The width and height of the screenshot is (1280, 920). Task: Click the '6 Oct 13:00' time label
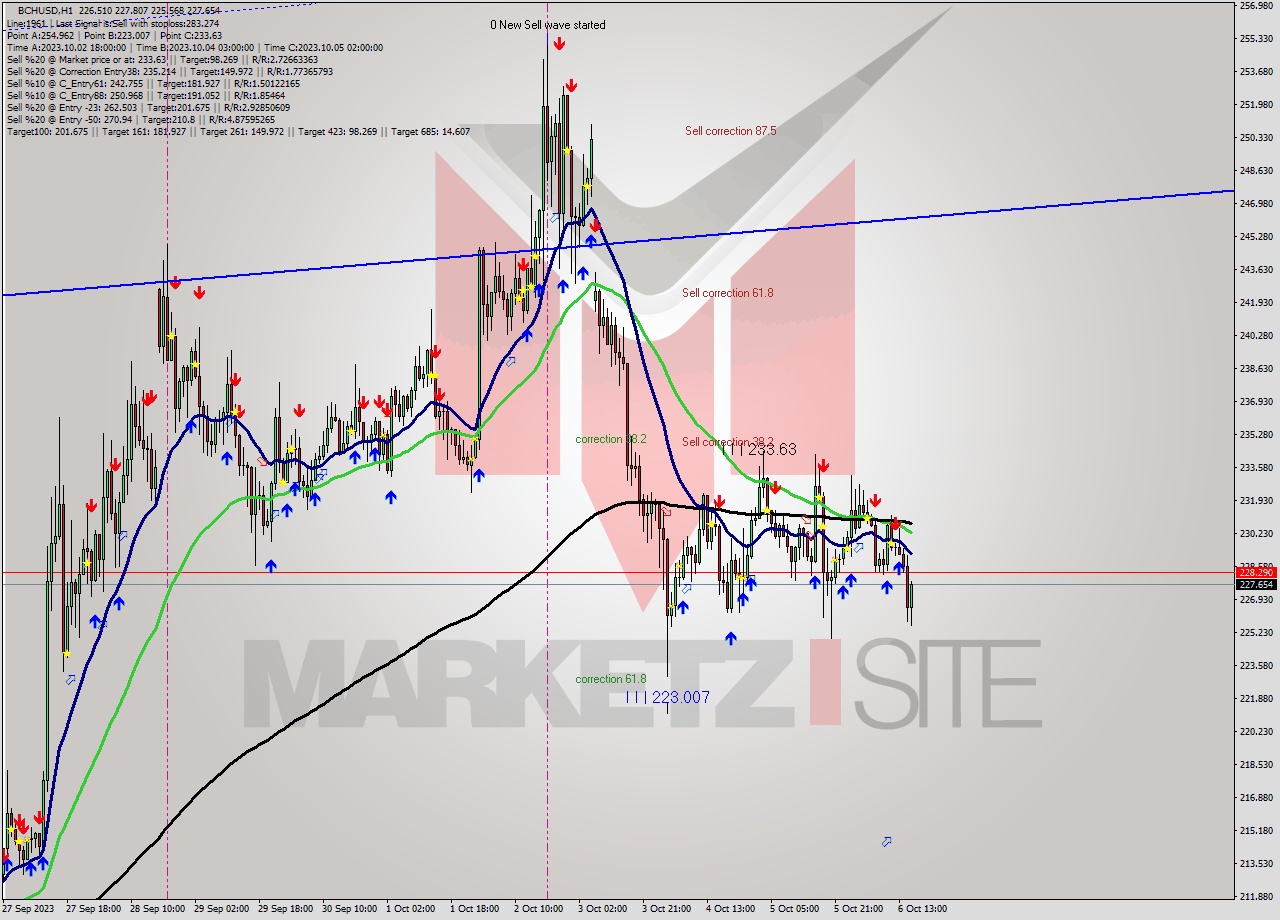(x=923, y=909)
